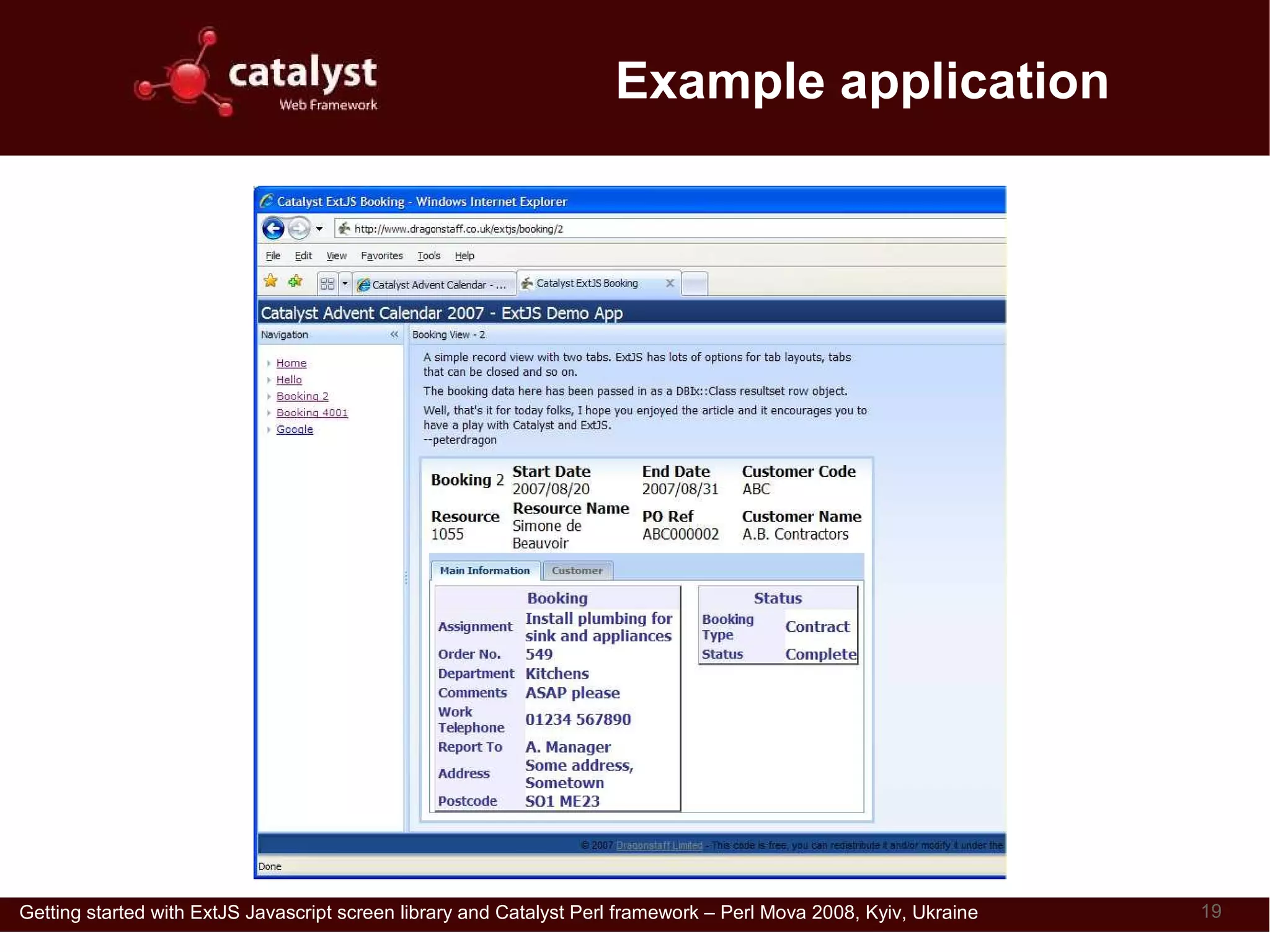The image size is (1270, 952).
Task: Open the Quick Tabs grid icon
Action: click(x=327, y=284)
